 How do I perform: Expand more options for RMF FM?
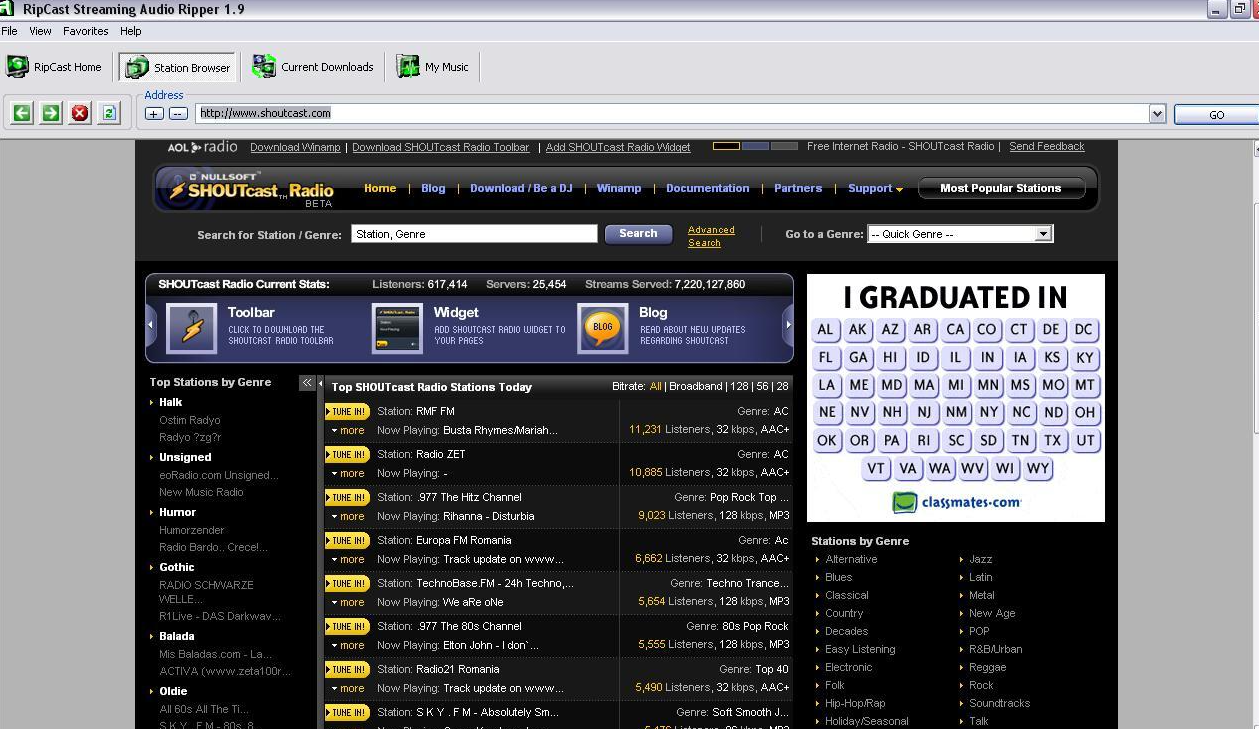(x=348, y=430)
